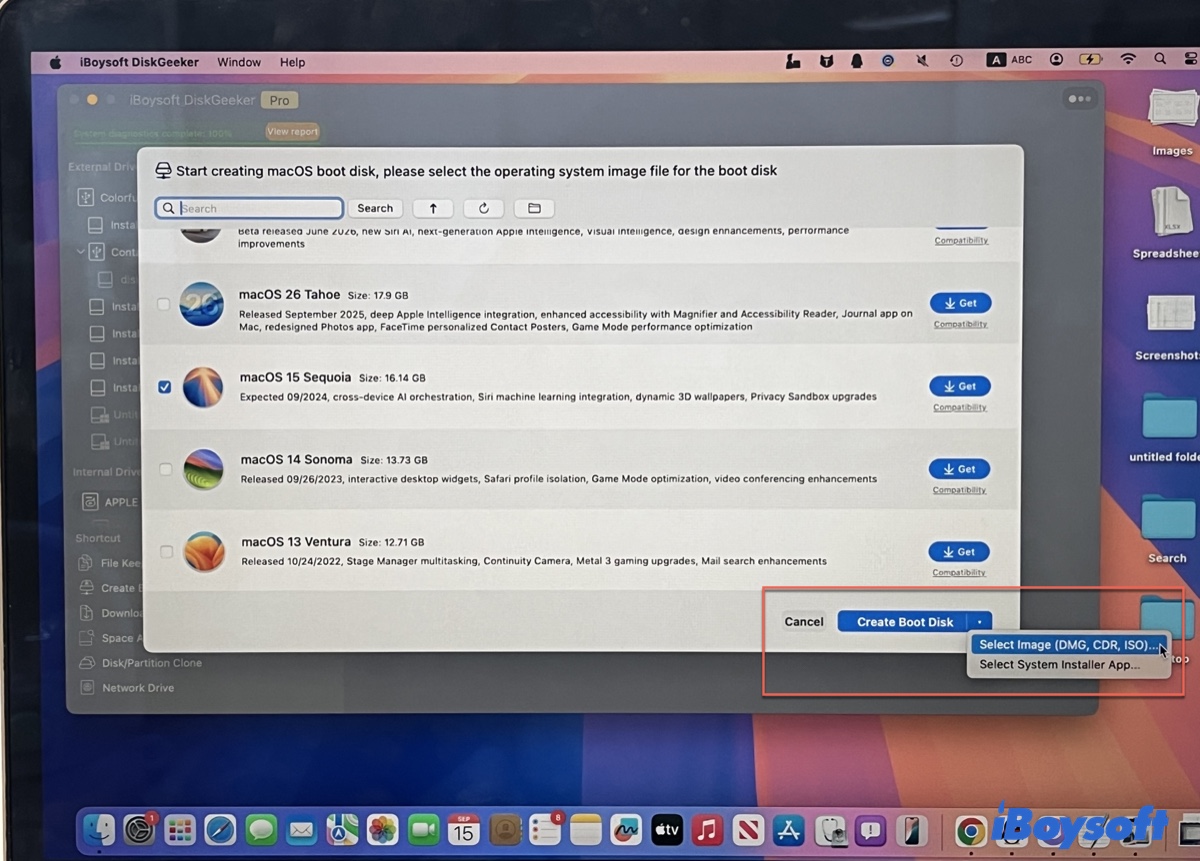
Task: Open Compatibility link under macOS 13 Ventura
Action: (959, 572)
